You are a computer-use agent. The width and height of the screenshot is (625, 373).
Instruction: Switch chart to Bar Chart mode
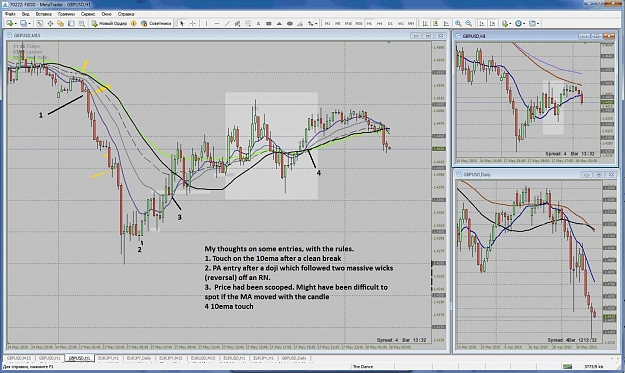[425, 24]
